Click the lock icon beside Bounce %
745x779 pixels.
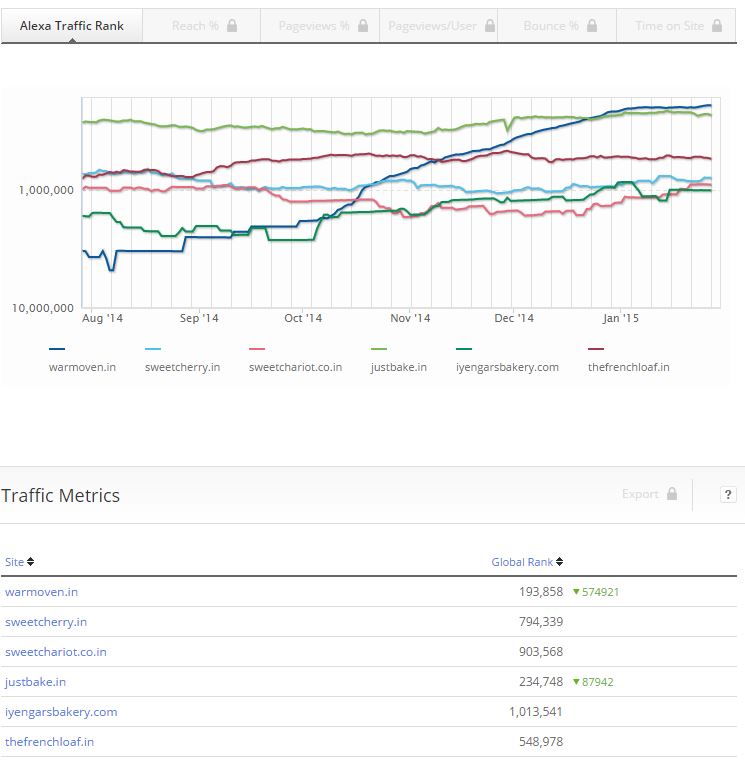592,25
